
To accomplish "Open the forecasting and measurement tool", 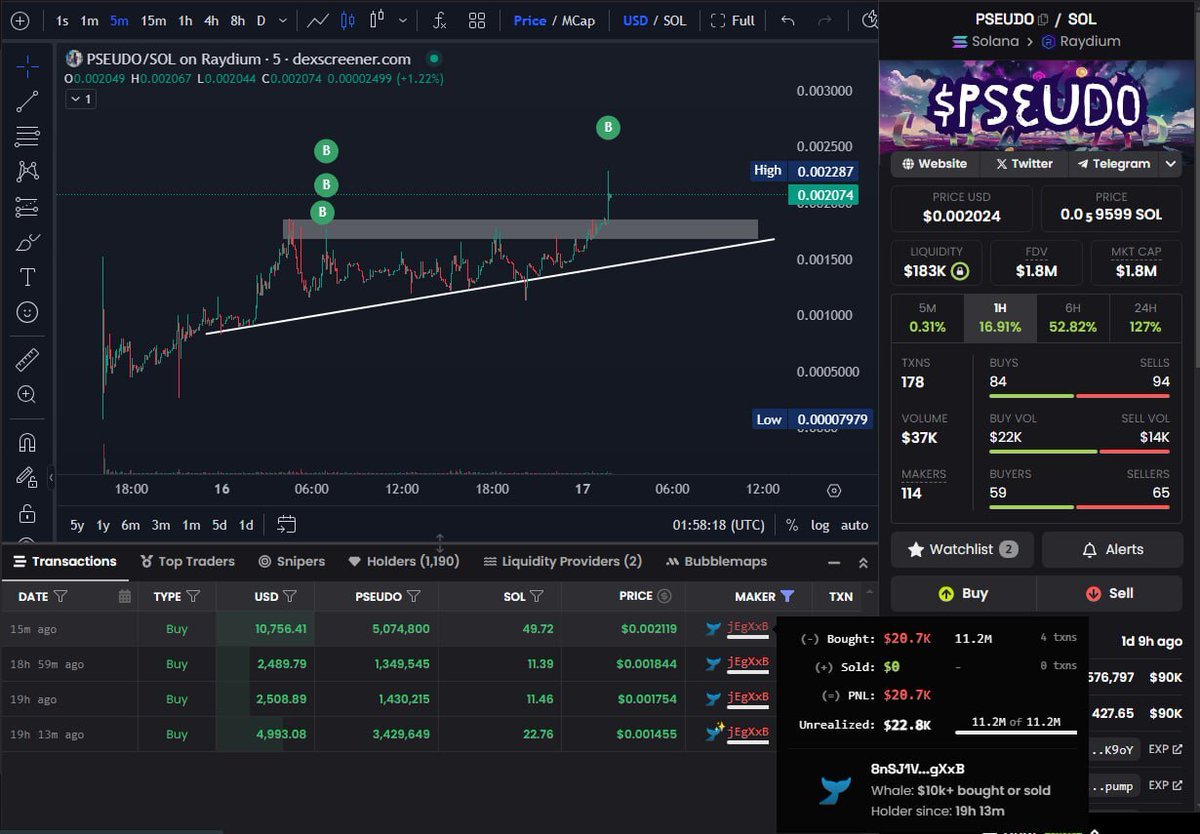I will pos(27,207).
